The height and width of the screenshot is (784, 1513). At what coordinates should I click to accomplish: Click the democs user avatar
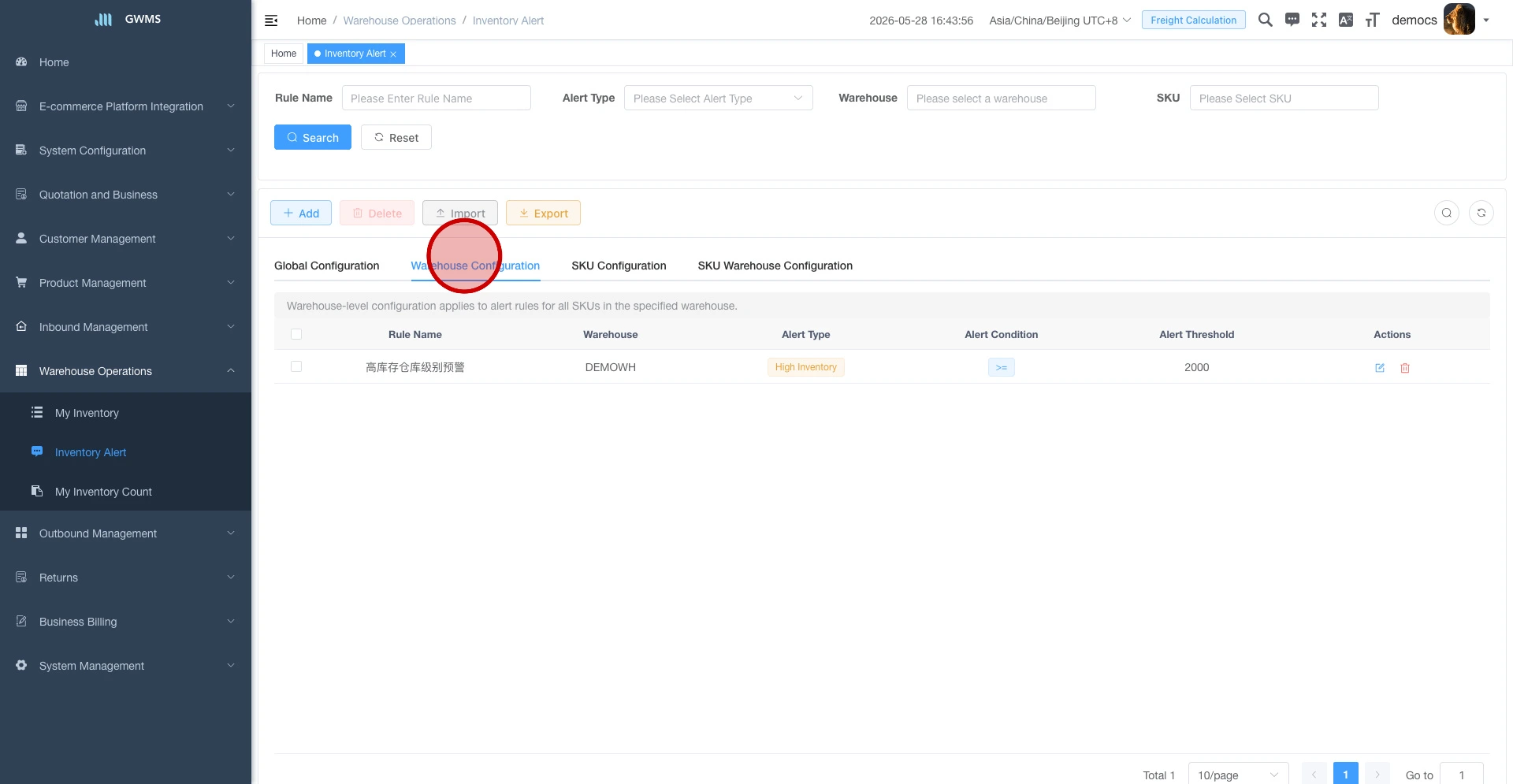coord(1459,20)
